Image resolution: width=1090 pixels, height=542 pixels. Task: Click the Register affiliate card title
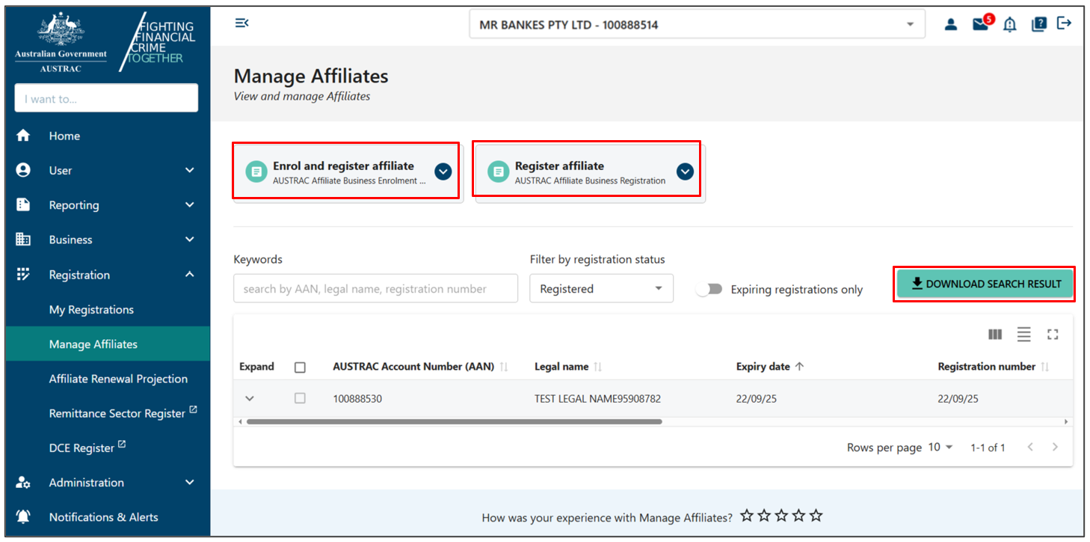click(x=560, y=166)
